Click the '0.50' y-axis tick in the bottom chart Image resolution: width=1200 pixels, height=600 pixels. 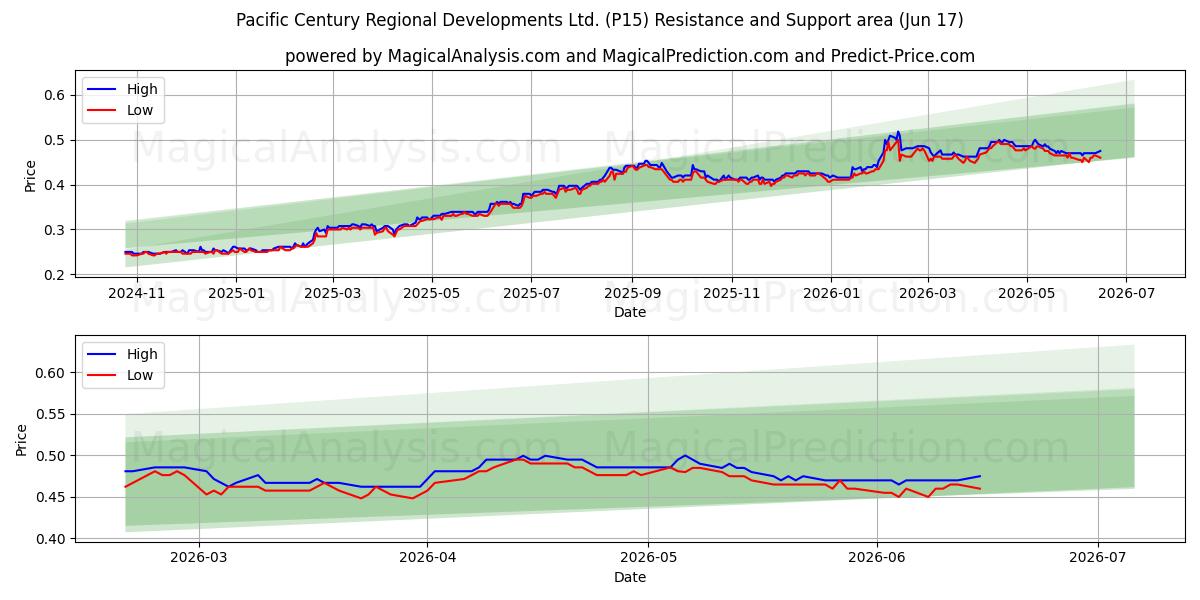[x=51, y=456]
